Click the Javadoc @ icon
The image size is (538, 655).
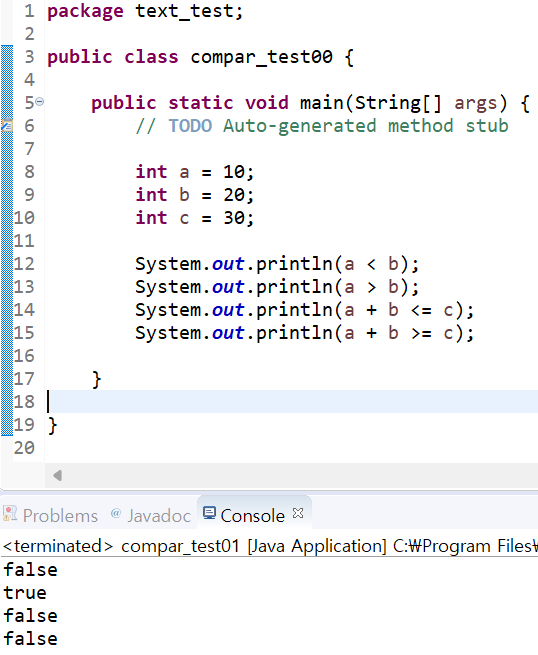(116, 513)
